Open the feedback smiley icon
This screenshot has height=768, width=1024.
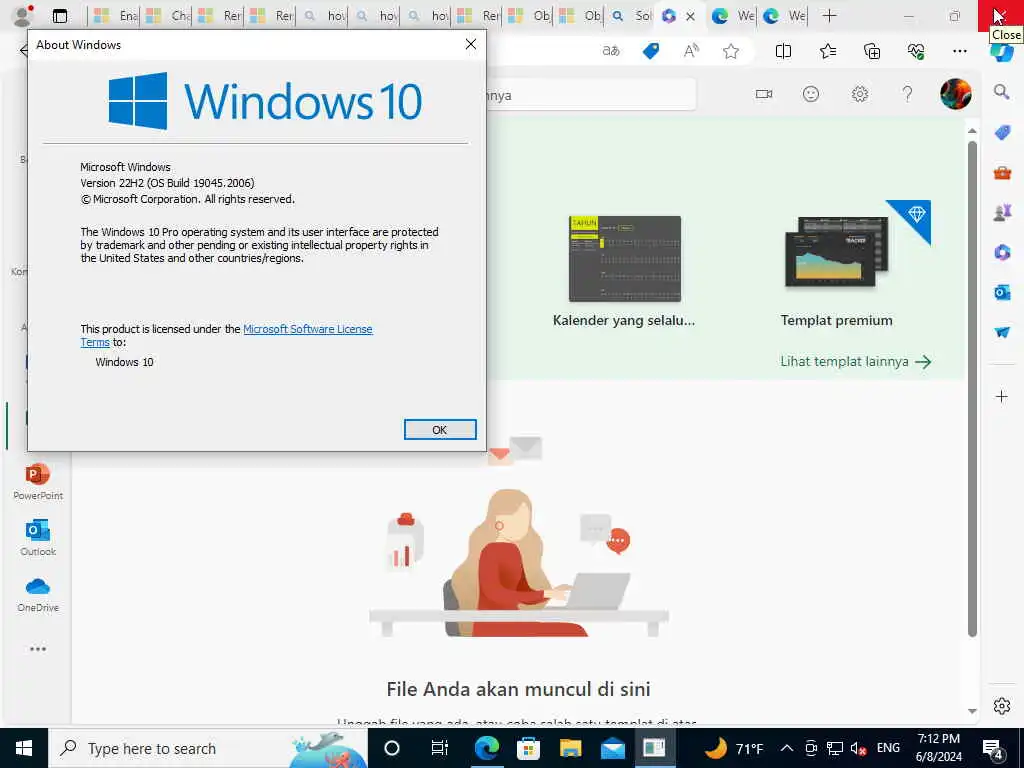coord(810,95)
